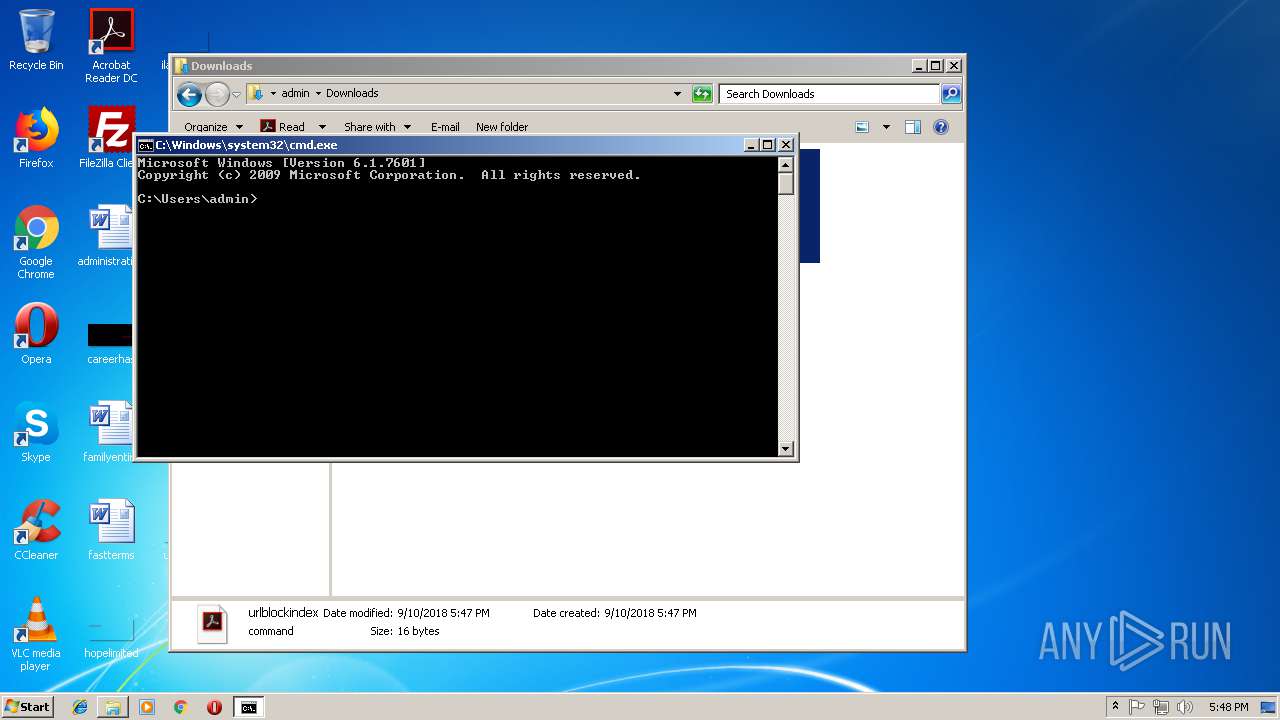Screen dimensions: 1280x720
Task: Click the clock showing 5:48 PM
Action: tap(1228, 707)
